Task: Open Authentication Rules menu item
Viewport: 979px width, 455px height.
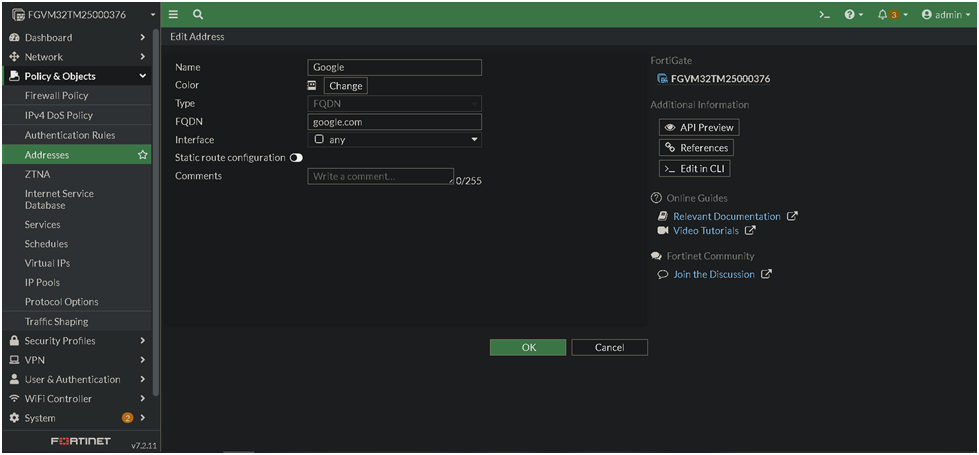Action: click(77, 135)
